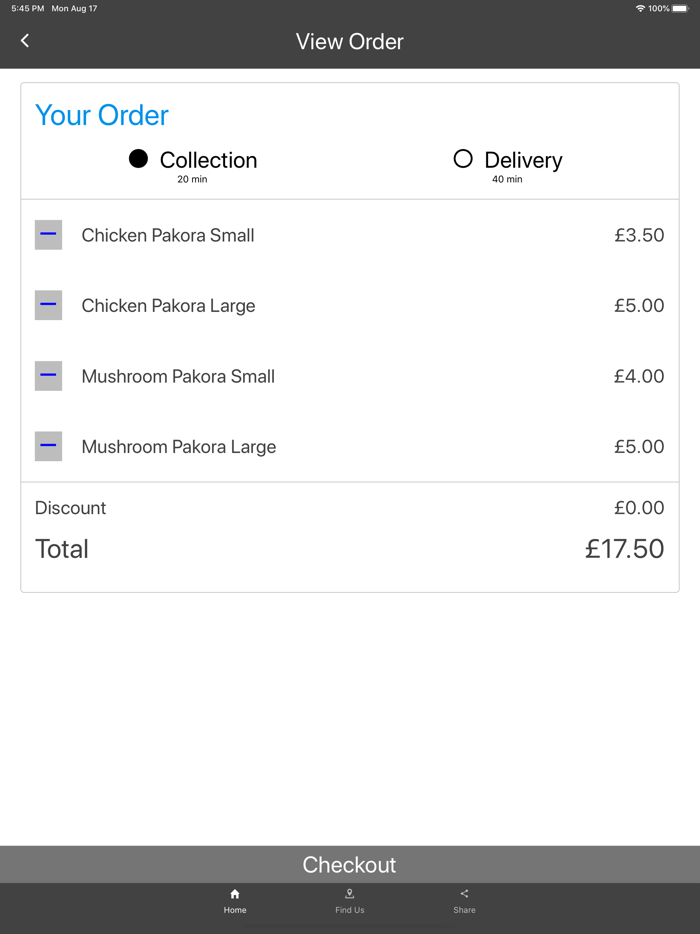
Task: Tap the Find Us location pin icon
Action: 349,894
